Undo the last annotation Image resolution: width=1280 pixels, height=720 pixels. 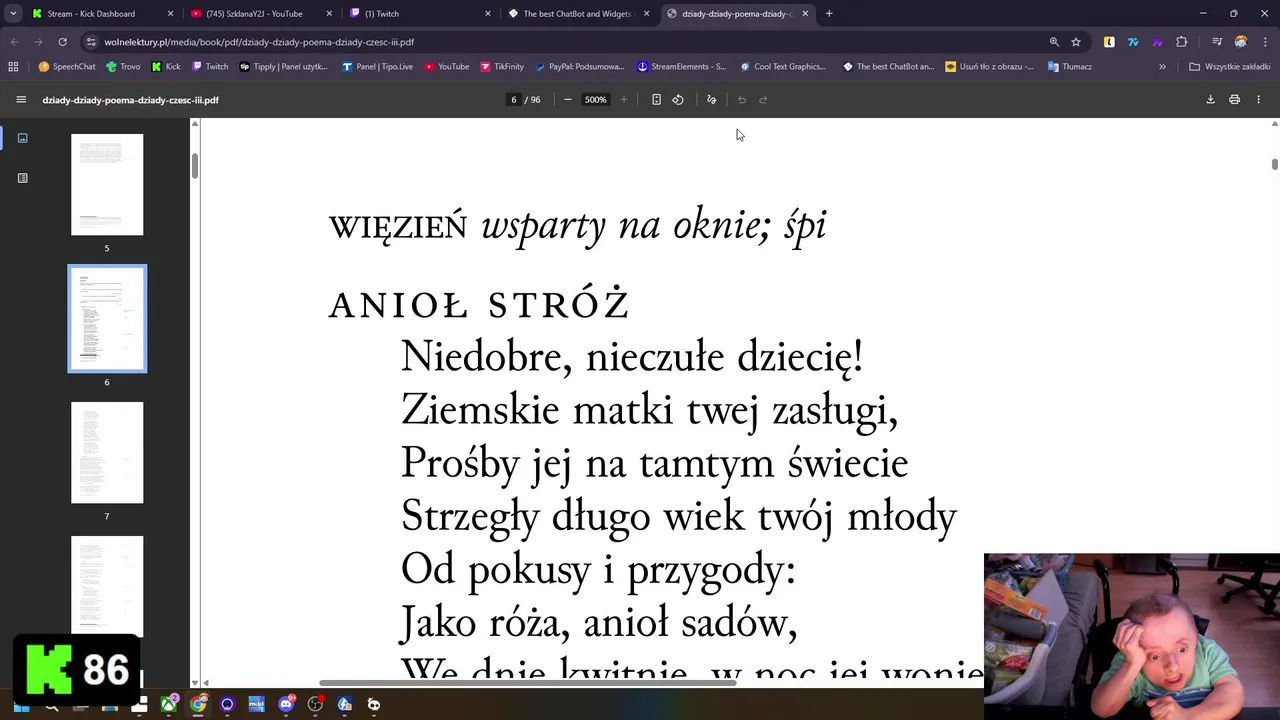[x=742, y=100]
